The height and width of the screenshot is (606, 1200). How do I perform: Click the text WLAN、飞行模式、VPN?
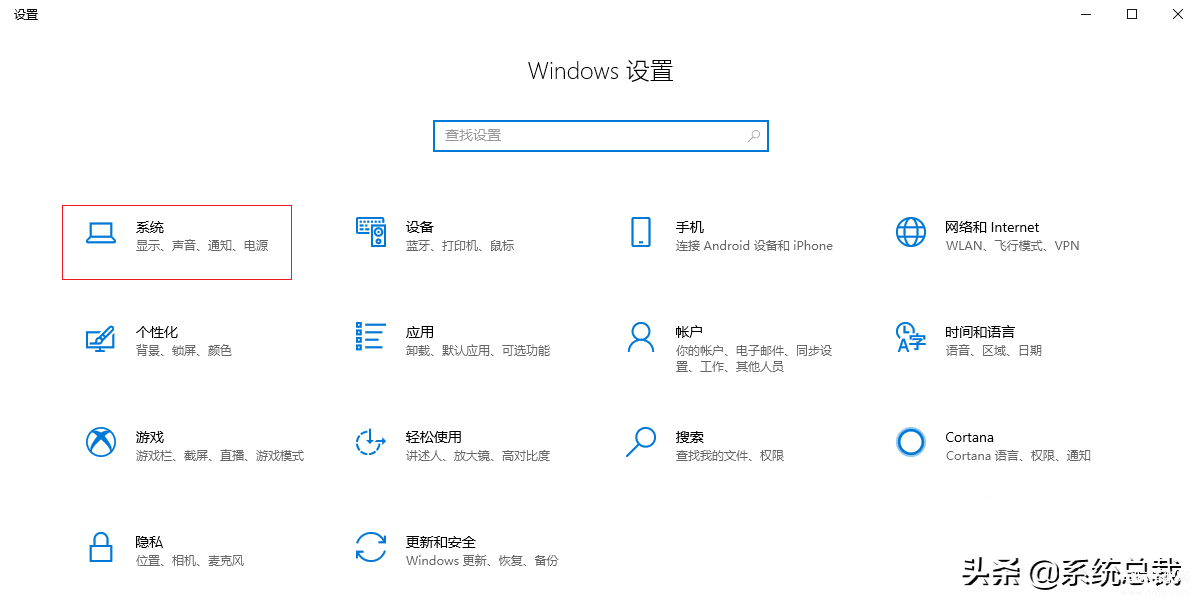pos(1012,246)
